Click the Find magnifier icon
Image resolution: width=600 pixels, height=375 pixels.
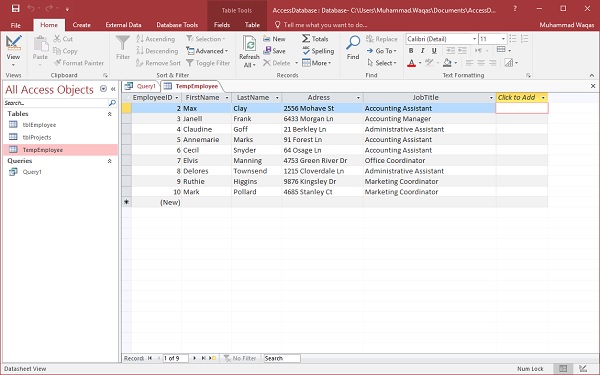coord(353,43)
